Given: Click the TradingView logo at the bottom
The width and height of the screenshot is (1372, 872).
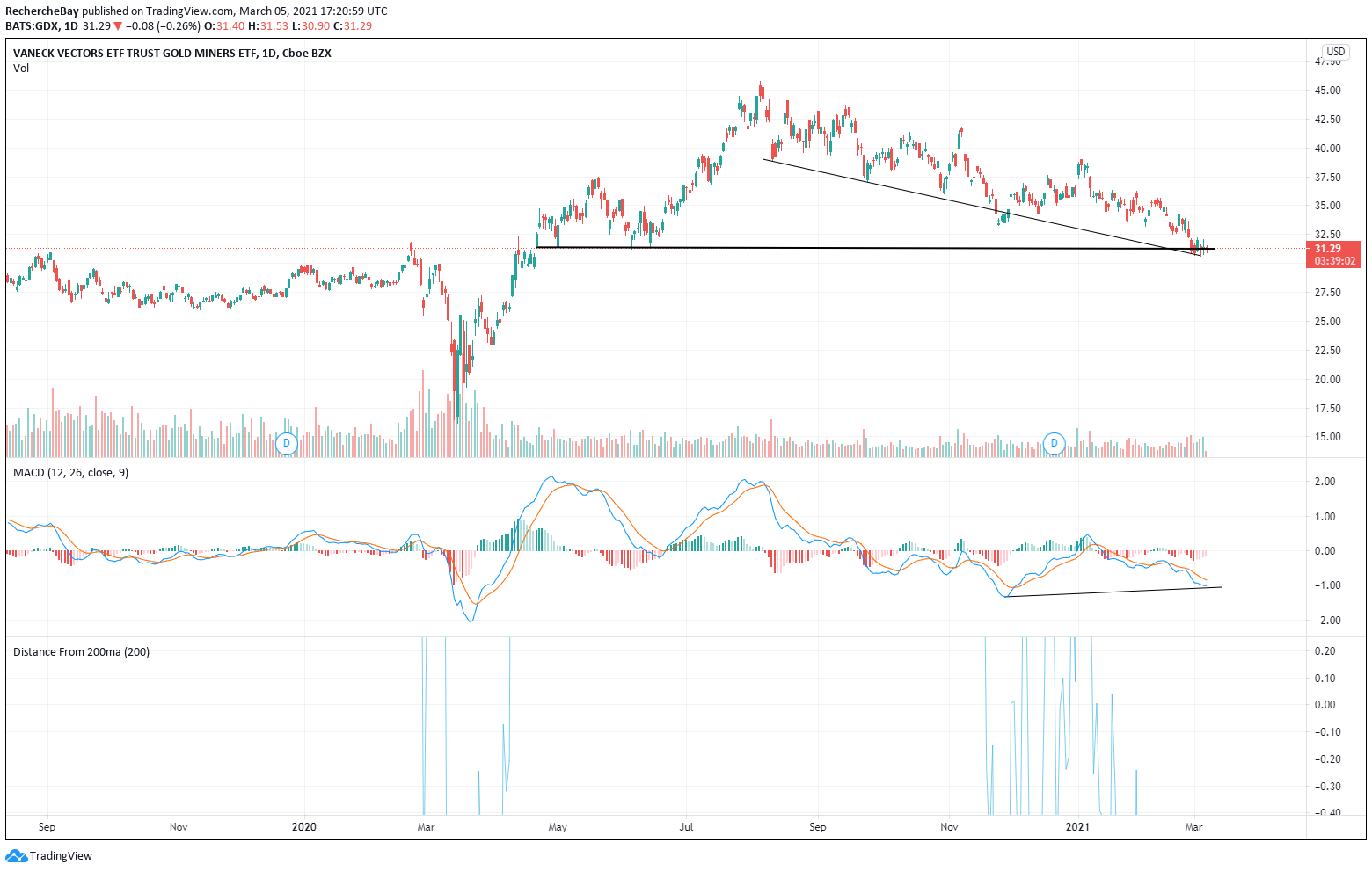Looking at the screenshot, I should [49, 855].
